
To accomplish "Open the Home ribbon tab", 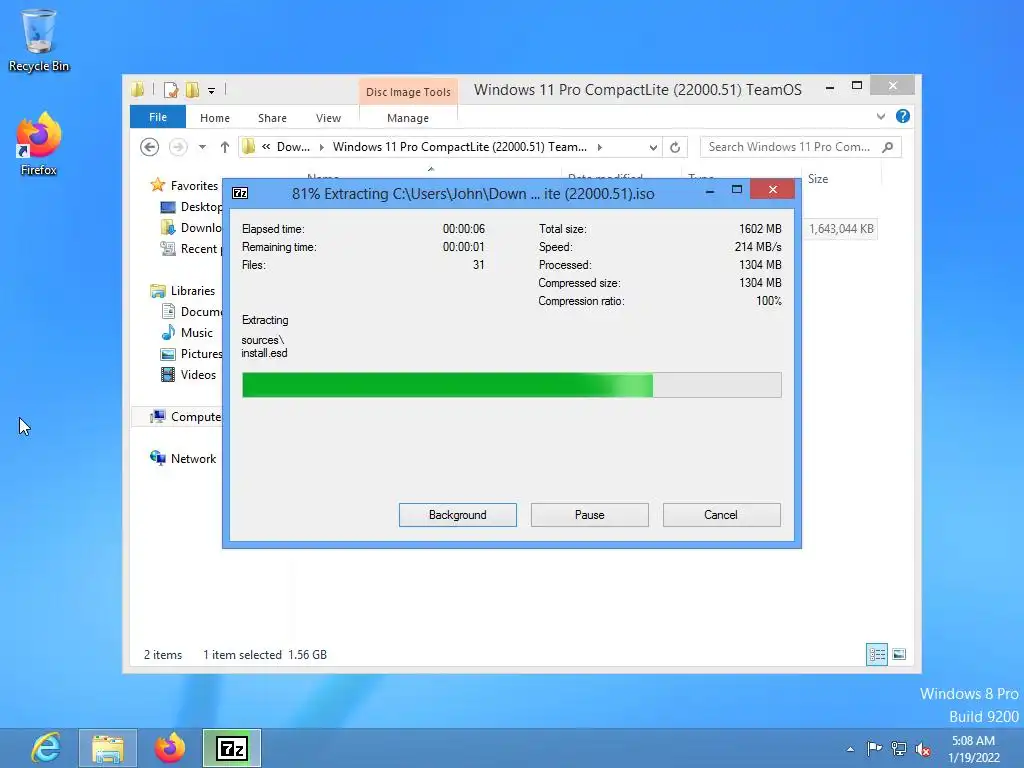I will click(215, 118).
